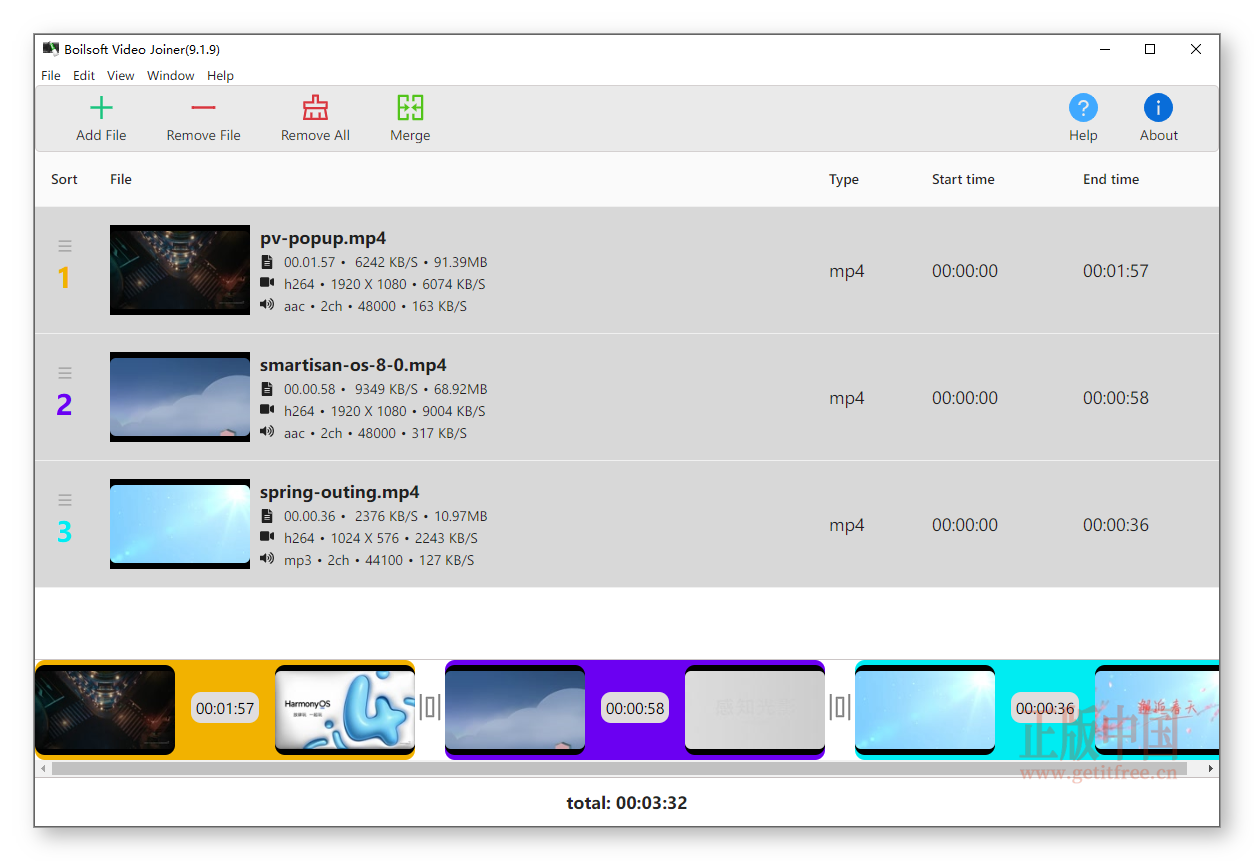Grab the sort handle for spring-outing.mp4

65,500
